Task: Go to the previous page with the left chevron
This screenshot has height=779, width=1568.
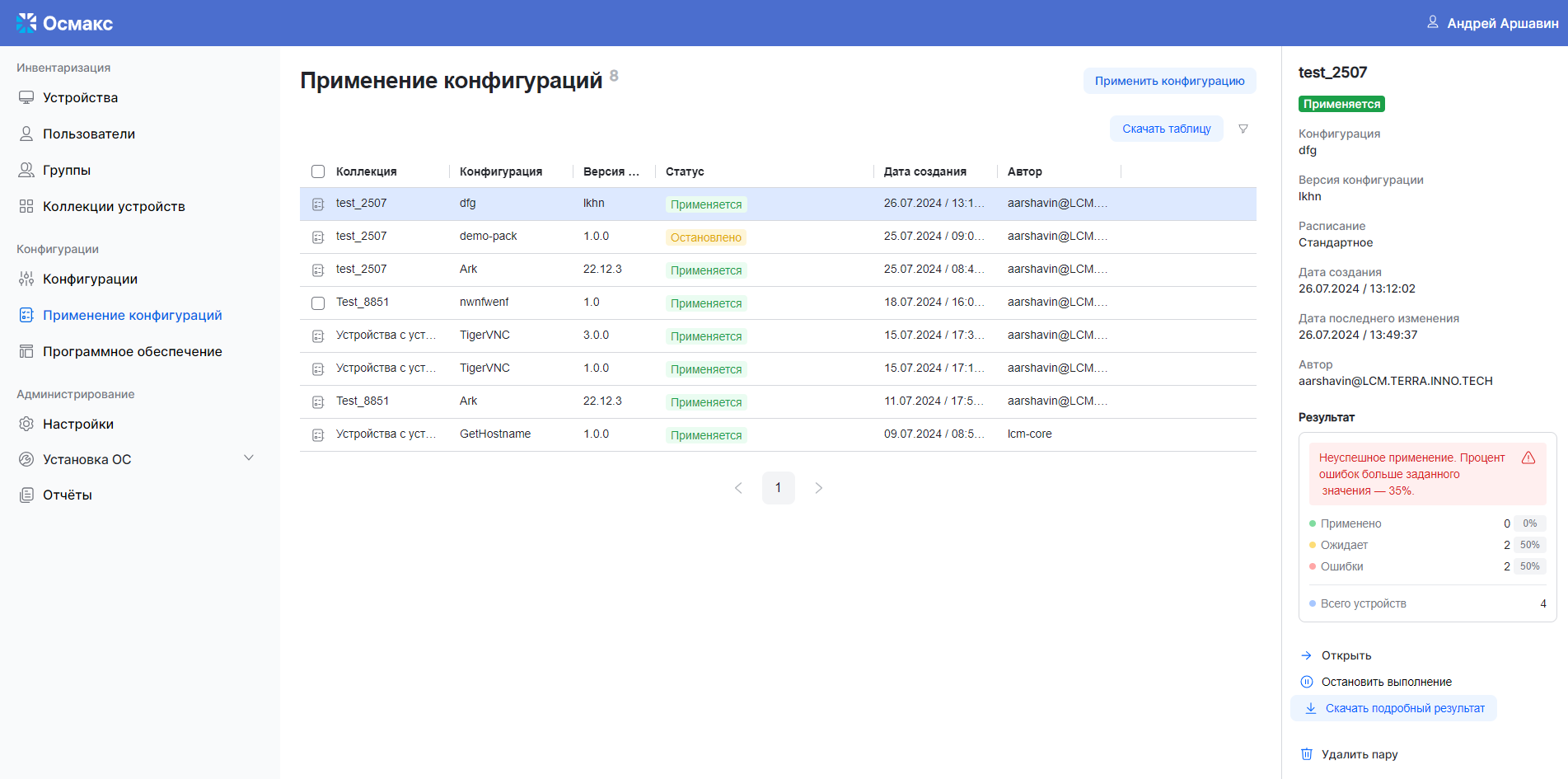Action: pos(738,488)
